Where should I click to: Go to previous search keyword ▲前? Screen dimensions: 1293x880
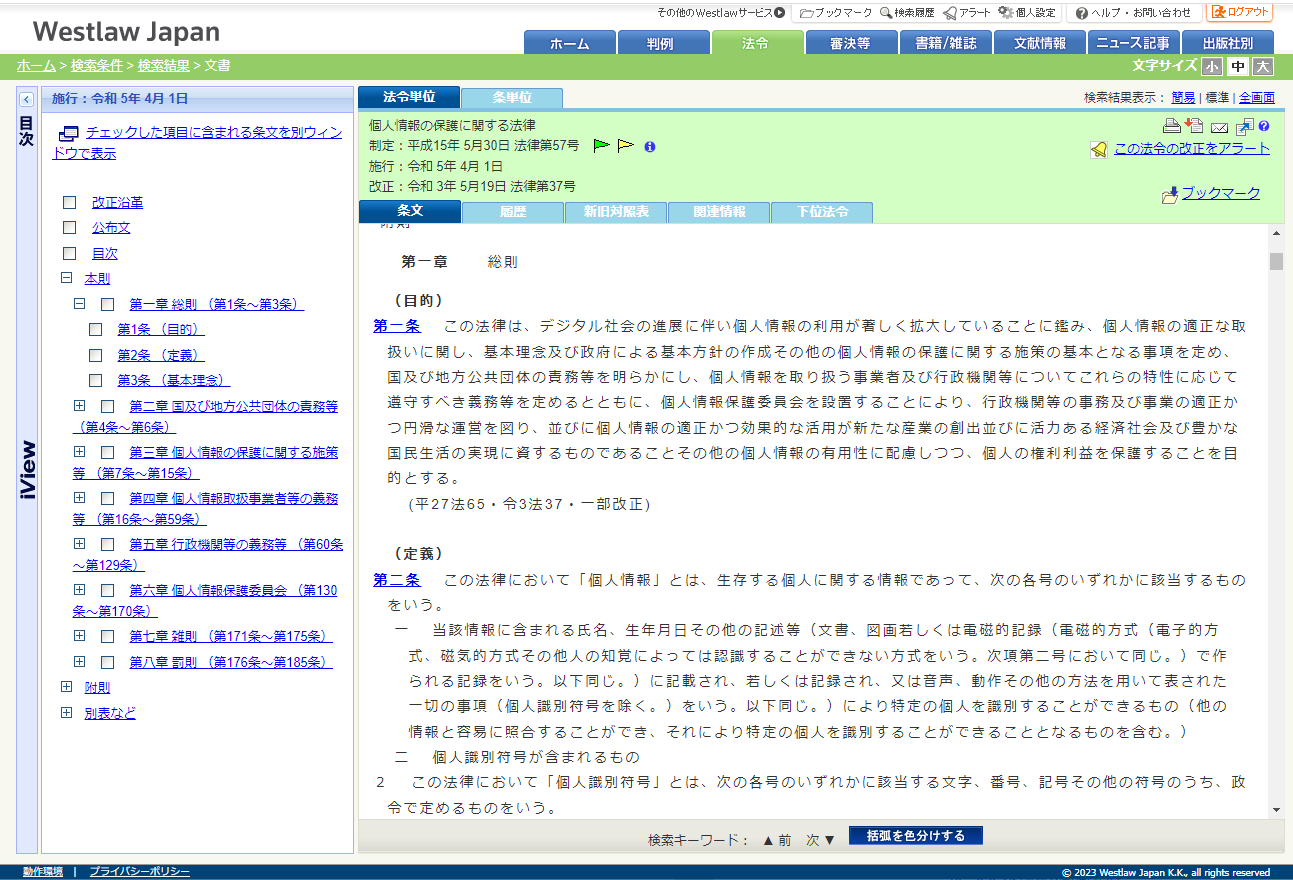click(776, 840)
